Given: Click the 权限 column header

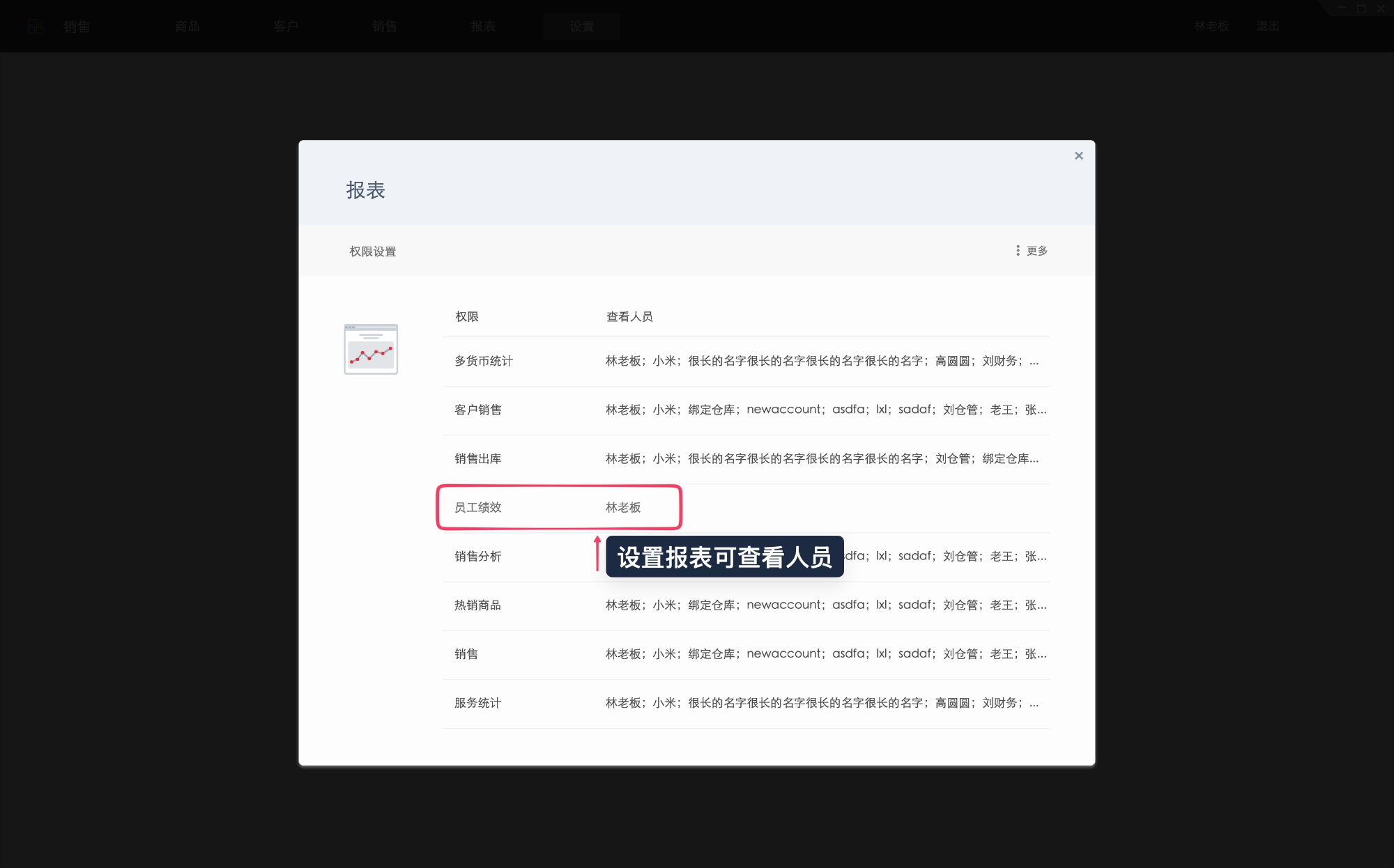Looking at the screenshot, I should [467, 317].
